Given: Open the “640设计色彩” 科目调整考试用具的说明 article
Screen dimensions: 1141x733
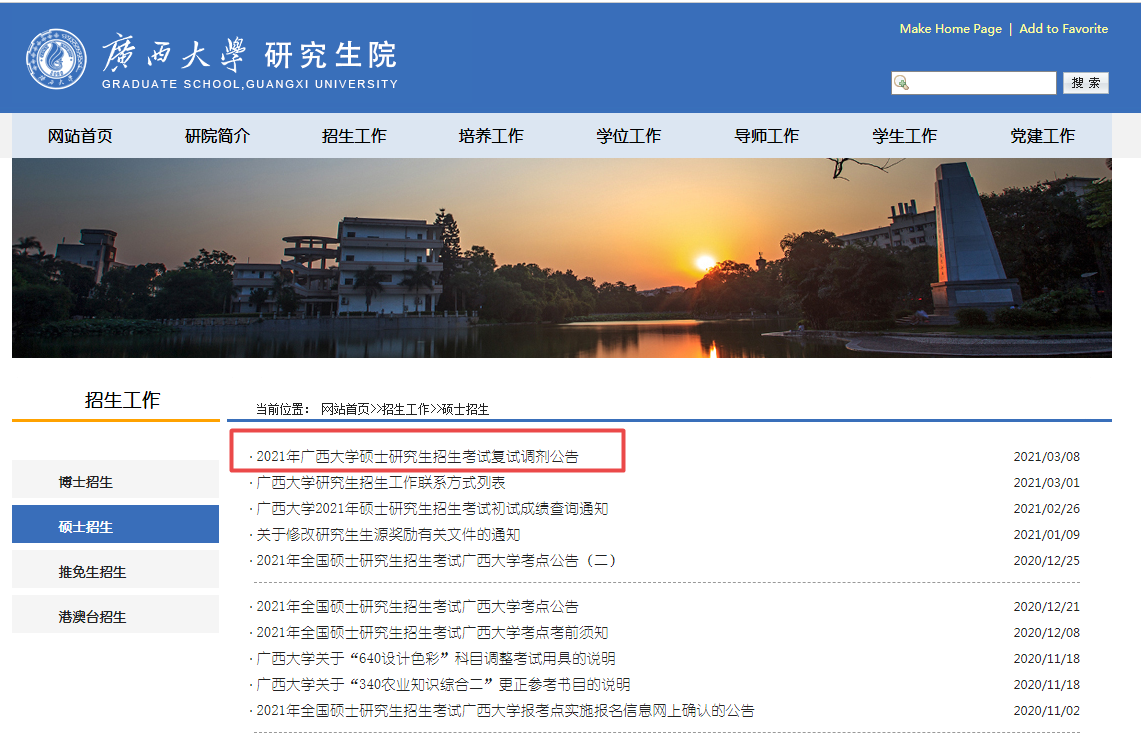Looking at the screenshot, I should point(435,659).
